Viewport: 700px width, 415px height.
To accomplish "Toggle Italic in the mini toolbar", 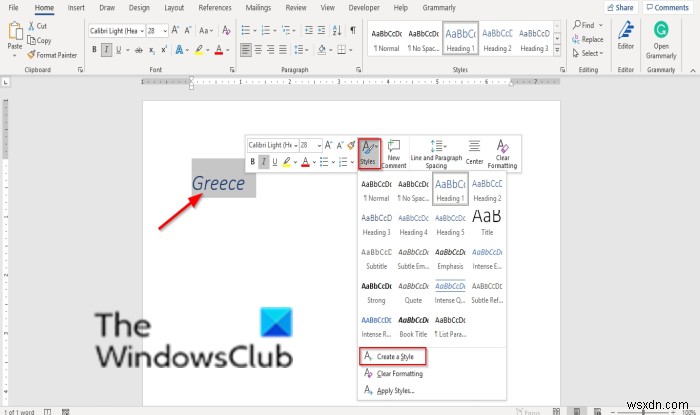I will [x=264, y=162].
